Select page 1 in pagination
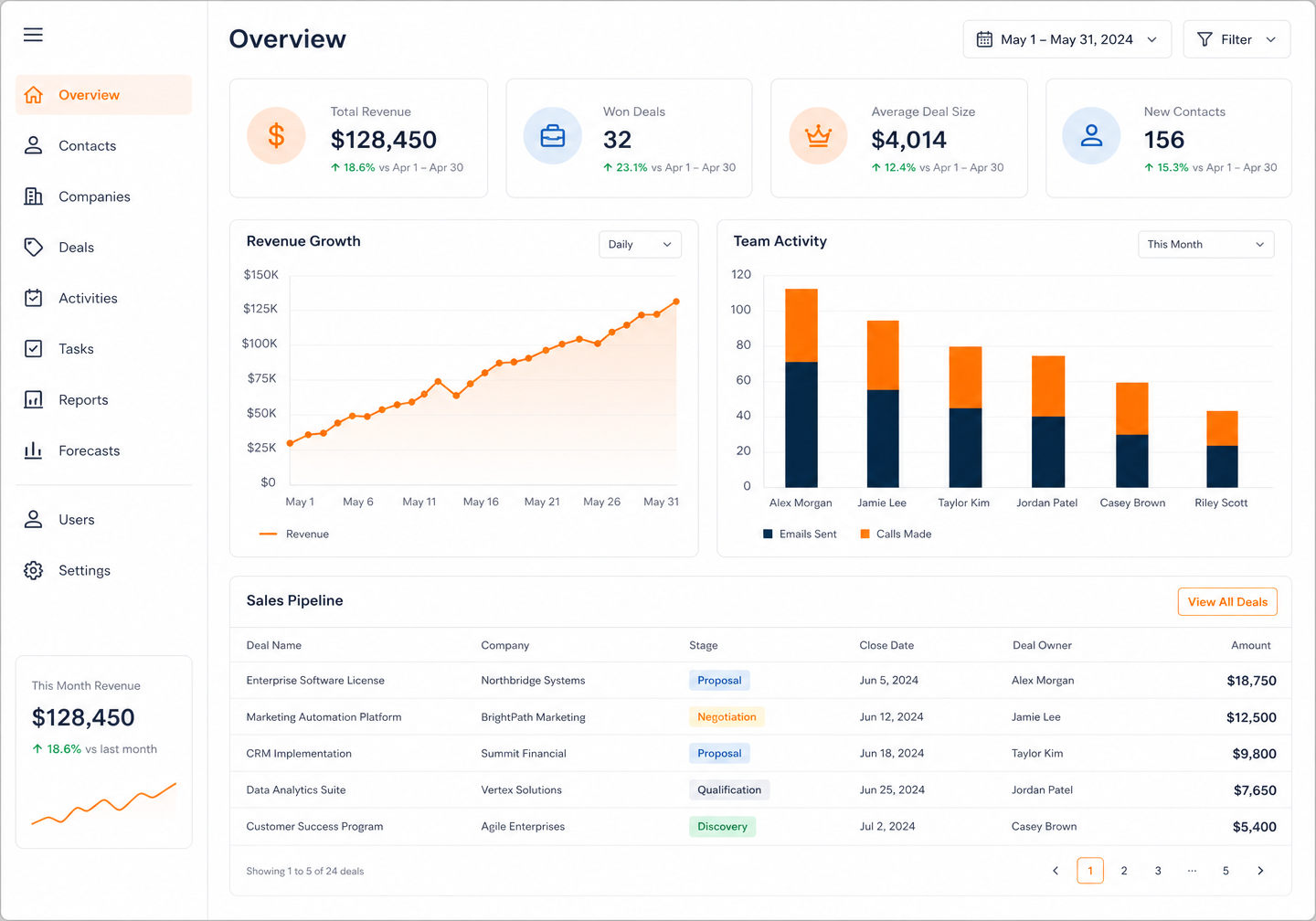The height and width of the screenshot is (921, 1316). pyautogui.click(x=1090, y=871)
